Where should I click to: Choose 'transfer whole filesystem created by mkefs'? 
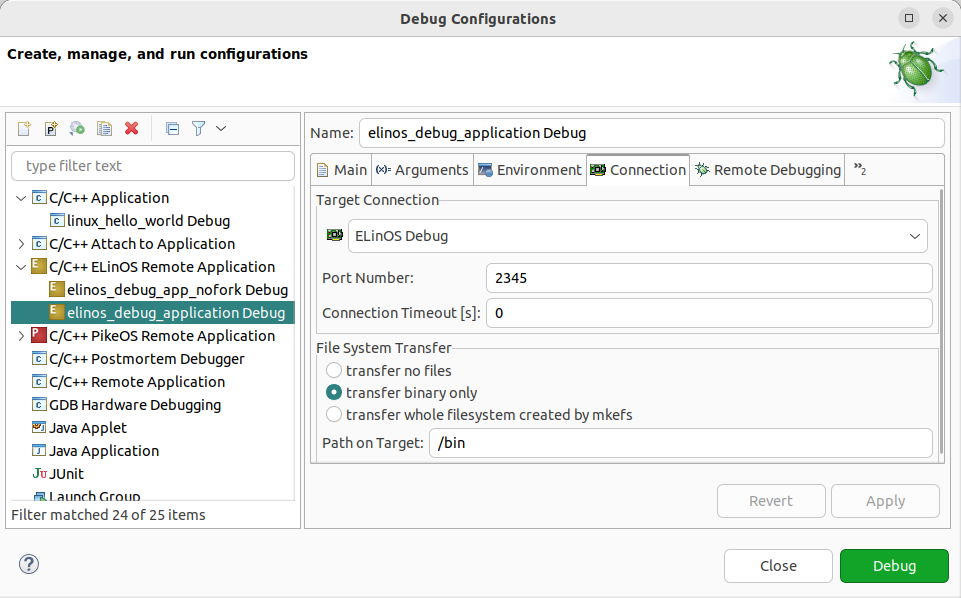334,414
